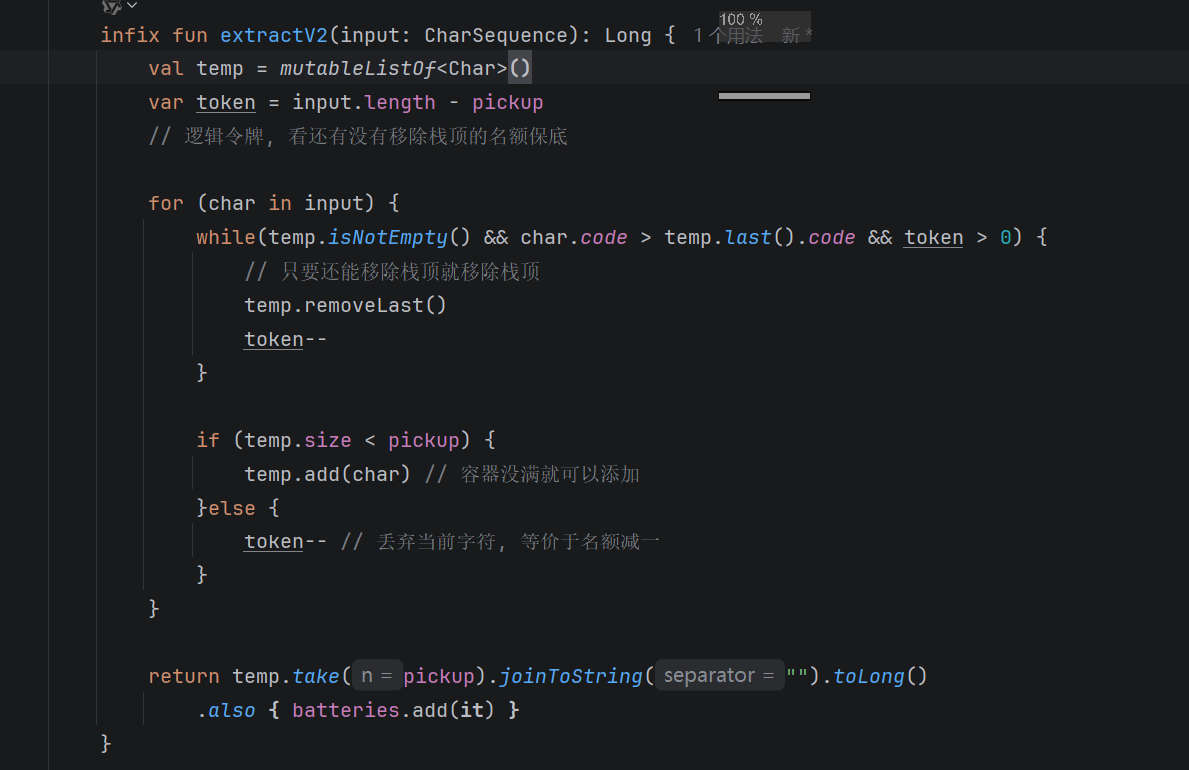Viewport: 1189px width, 770px height.
Task: Click the gray bar below the zoom indicator
Action: (x=764, y=96)
